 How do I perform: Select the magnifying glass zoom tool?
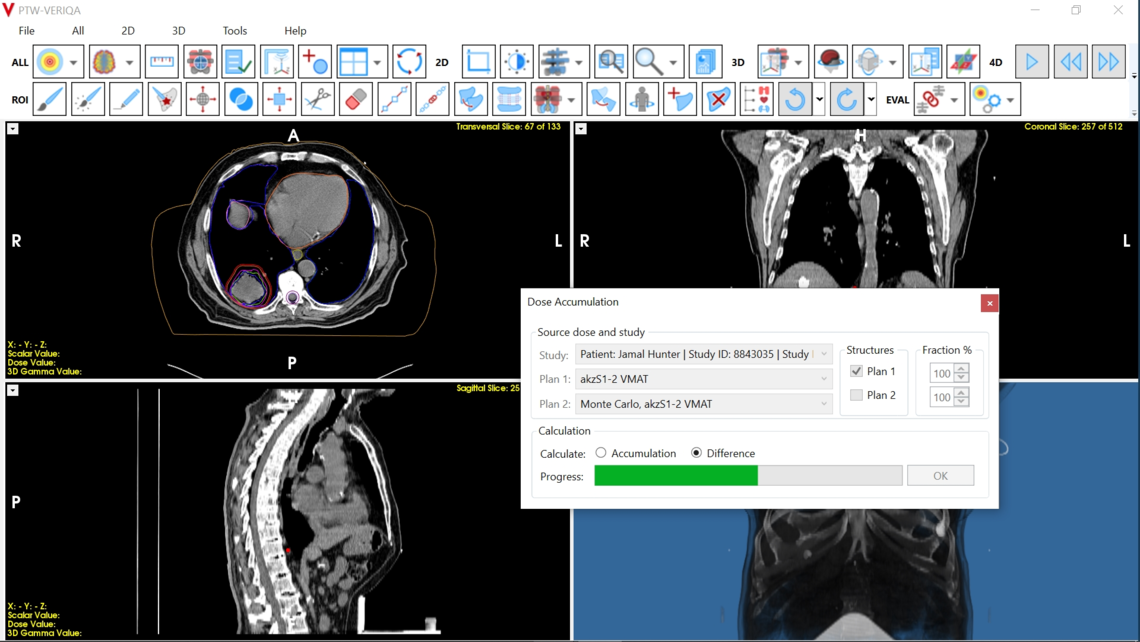pos(646,61)
